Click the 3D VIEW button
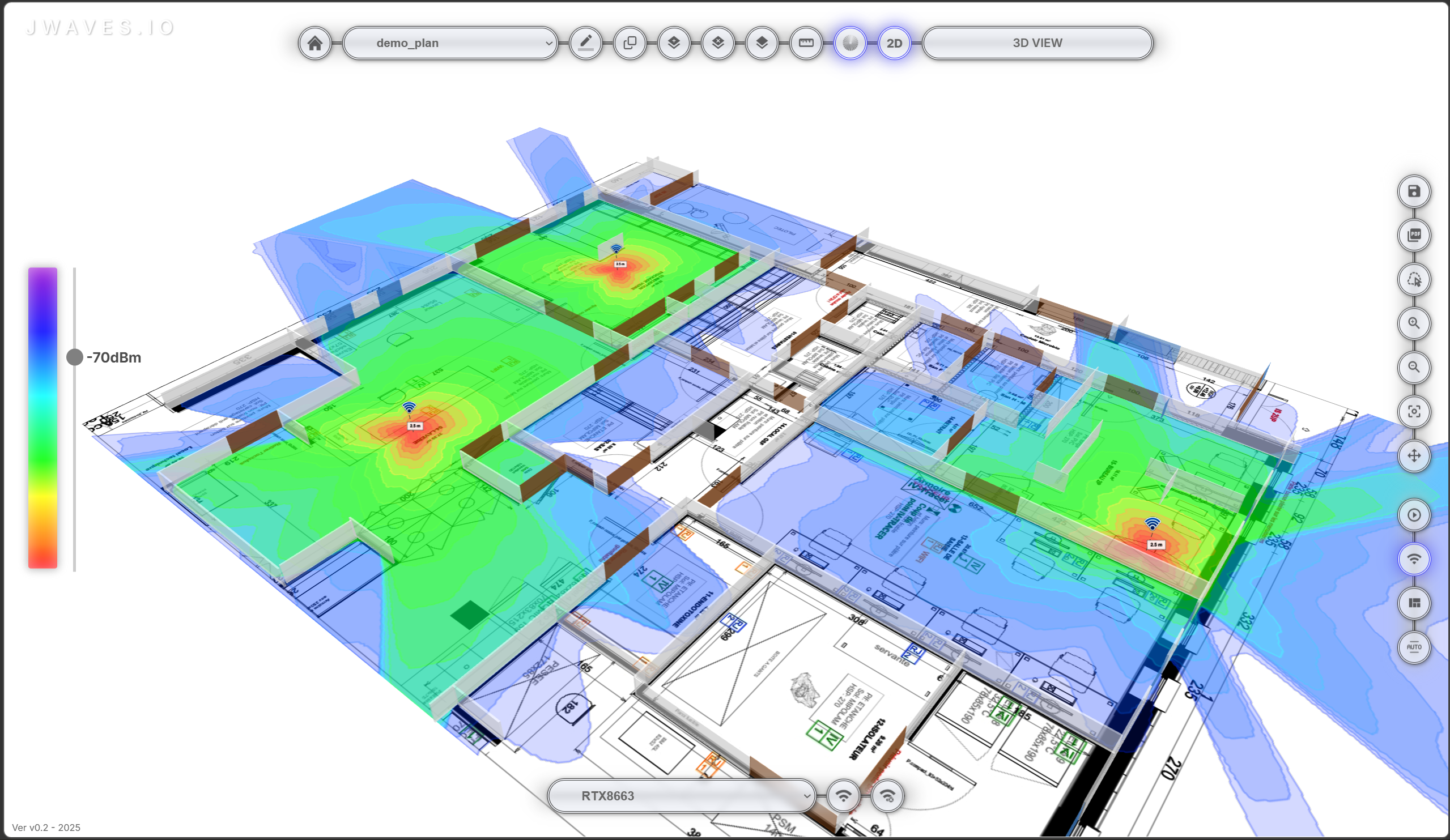1450x840 pixels. click(x=1036, y=42)
